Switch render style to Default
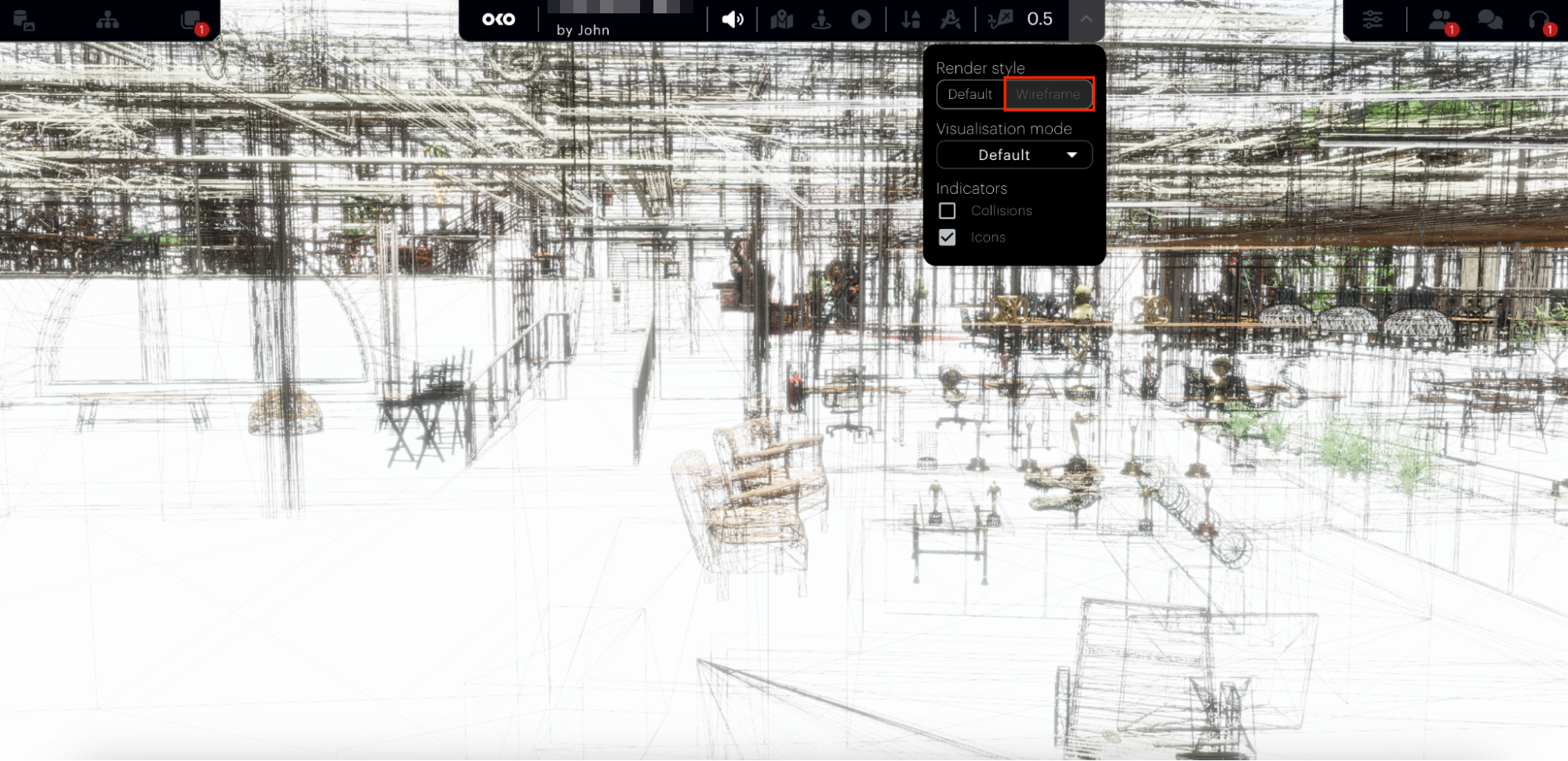The image size is (1568, 761). pyautogui.click(x=970, y=94)
